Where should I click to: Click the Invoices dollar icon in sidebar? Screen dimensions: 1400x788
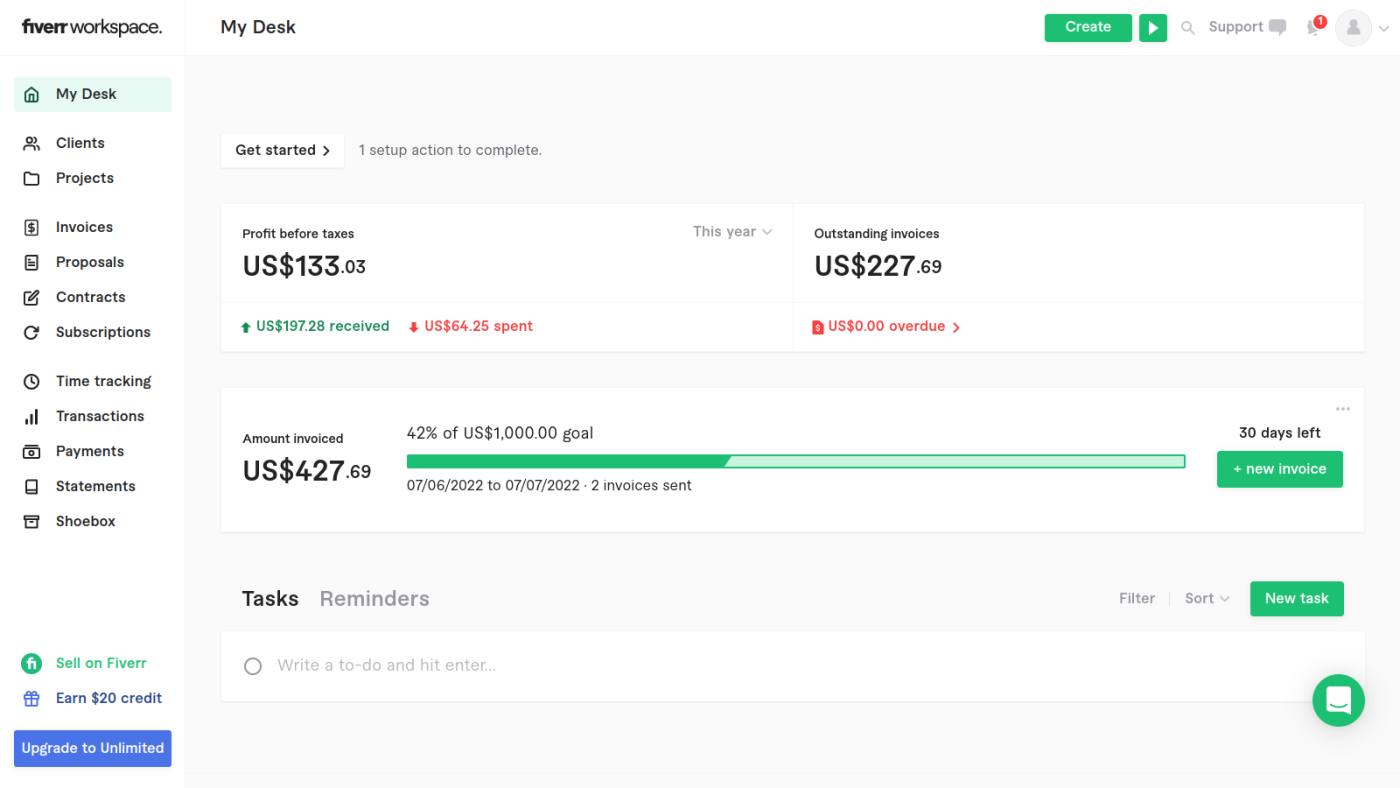coord(32,227)
